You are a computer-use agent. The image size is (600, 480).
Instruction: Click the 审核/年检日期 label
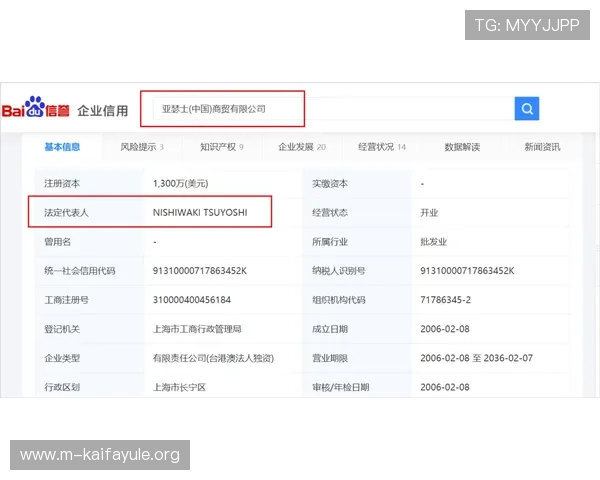(x=341, y=387)
